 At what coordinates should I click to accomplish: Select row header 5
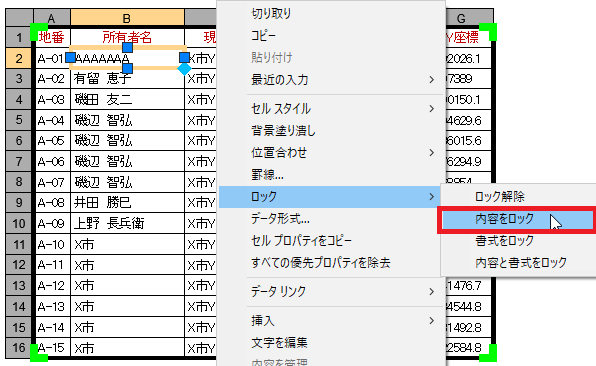tap(19, 120)
